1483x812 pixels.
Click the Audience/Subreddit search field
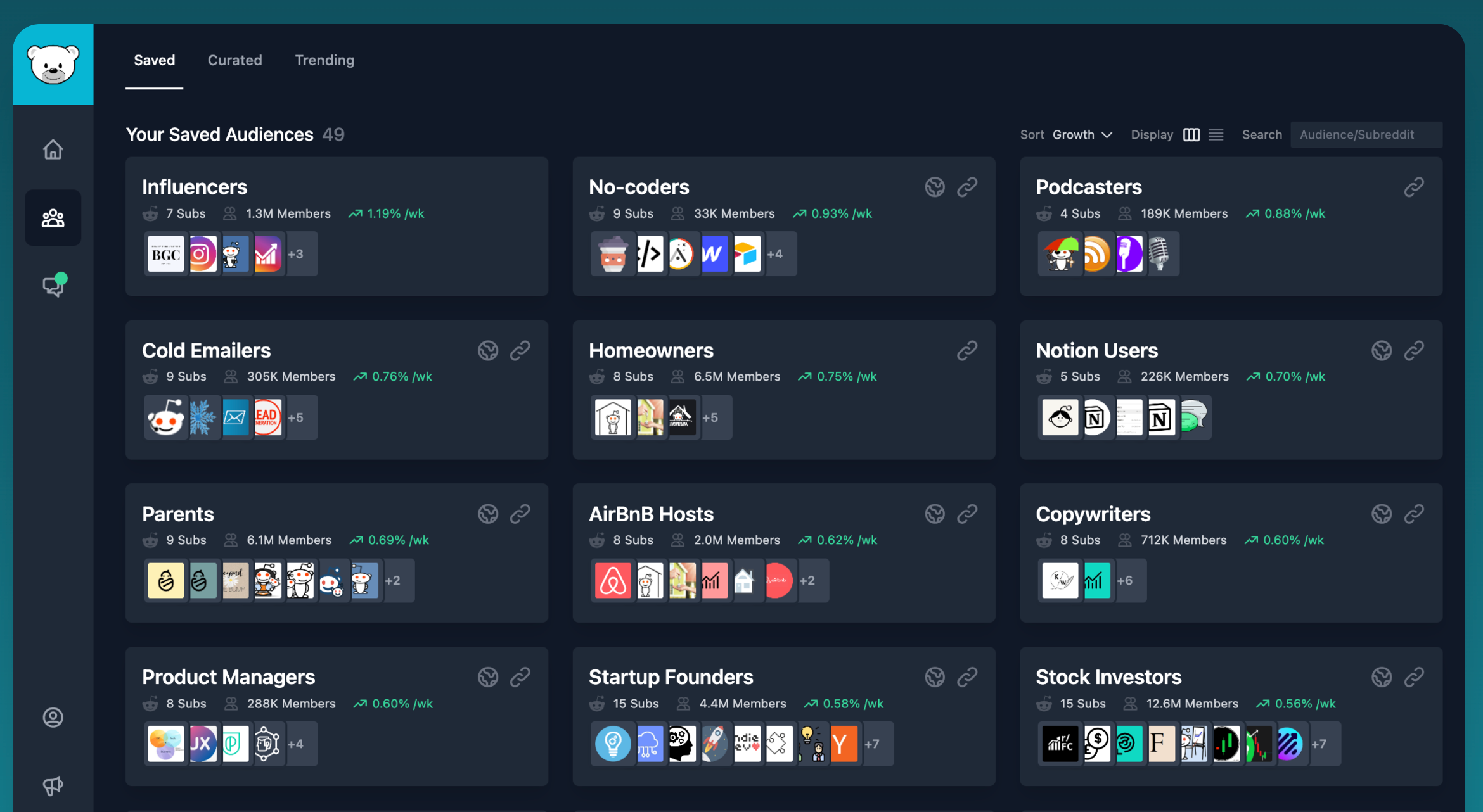[1366, 135]
